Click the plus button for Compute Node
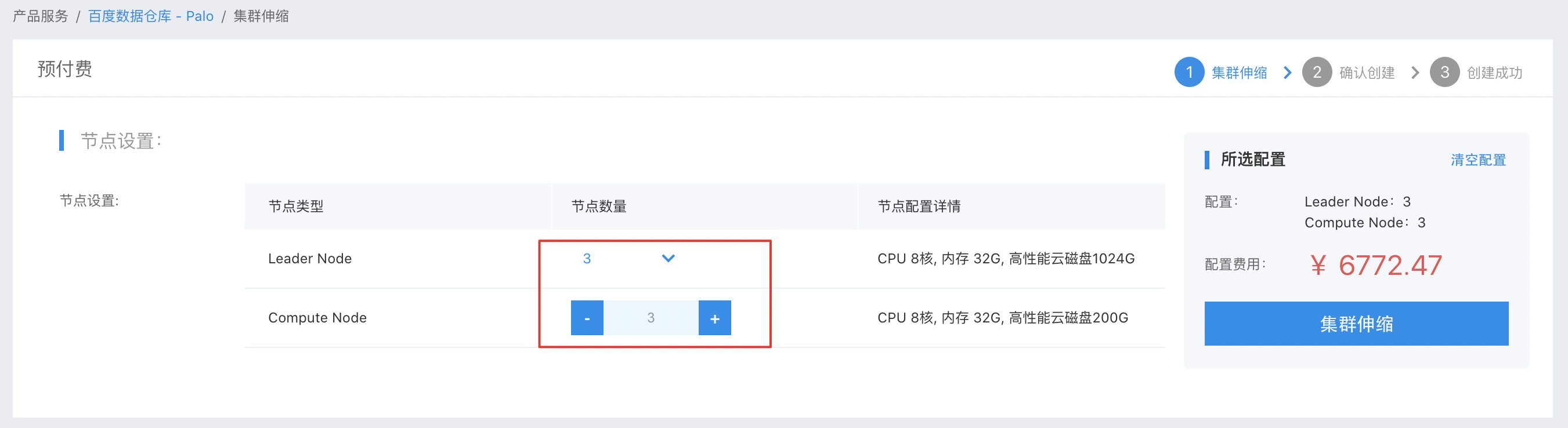This screenshot has width=1568, height=428. click(x=714, y=318)
